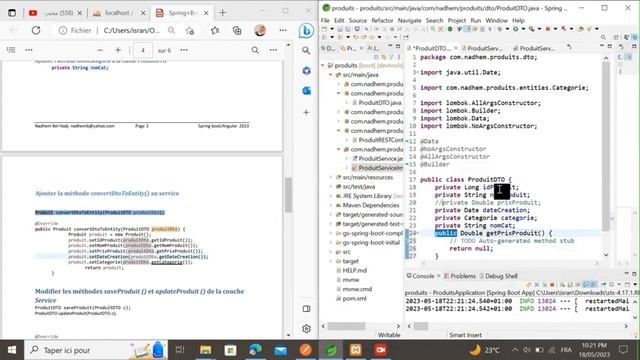Click the Eclipse toolbar search magnifier
The height and width of the screenshot is (360, 640).
coord(603,37)
